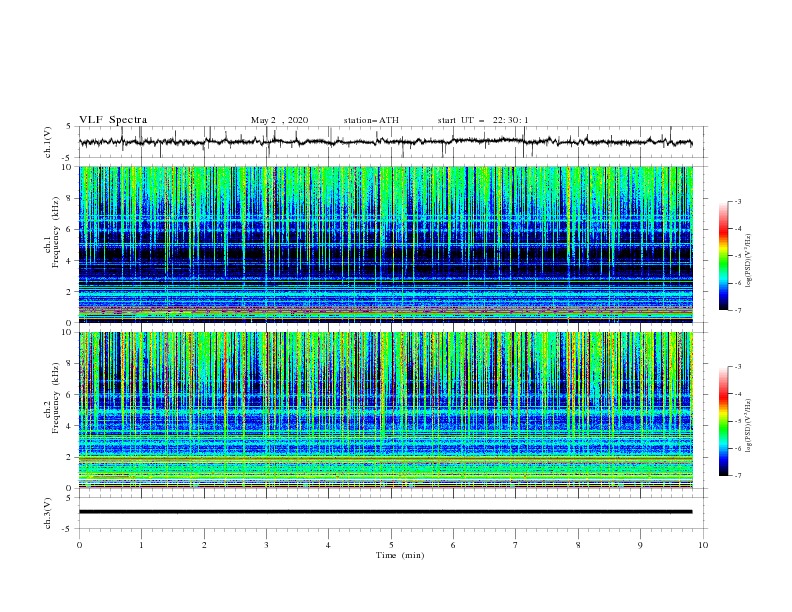Click the "6" tick label on the time axis
The image size is (792, 612).
tap(453, 545)
